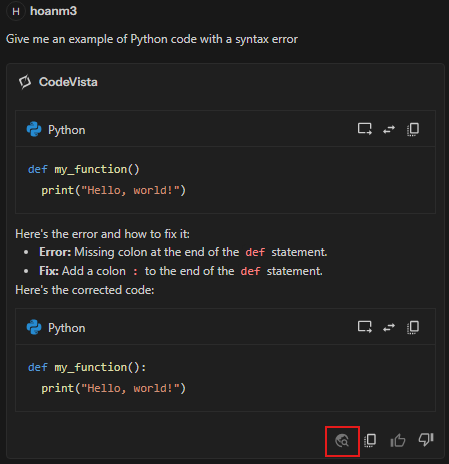The height and width of the screenshot is (464, 449).
Task: Click the user prompt about syntax error
Action: pyautogui.click(x=152, y=39)
